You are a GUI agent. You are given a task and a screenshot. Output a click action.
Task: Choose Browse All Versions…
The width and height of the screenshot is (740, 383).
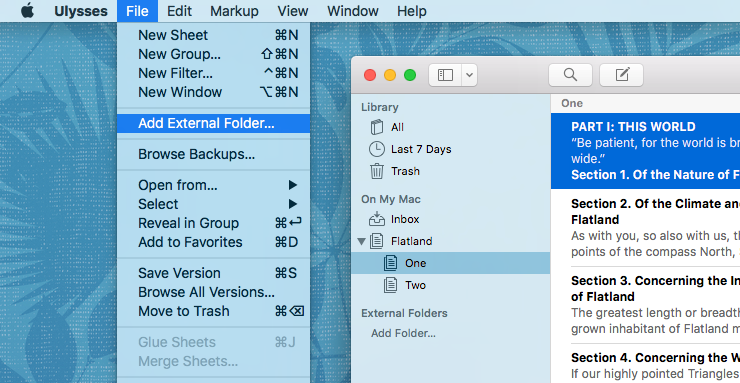(213, 292)
